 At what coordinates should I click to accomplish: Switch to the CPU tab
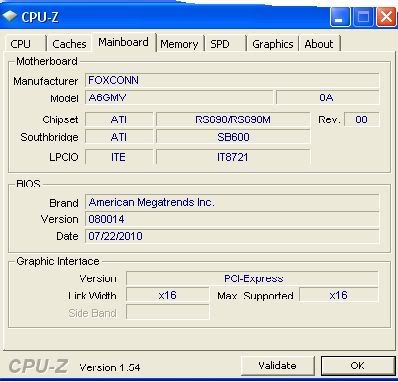26,44
